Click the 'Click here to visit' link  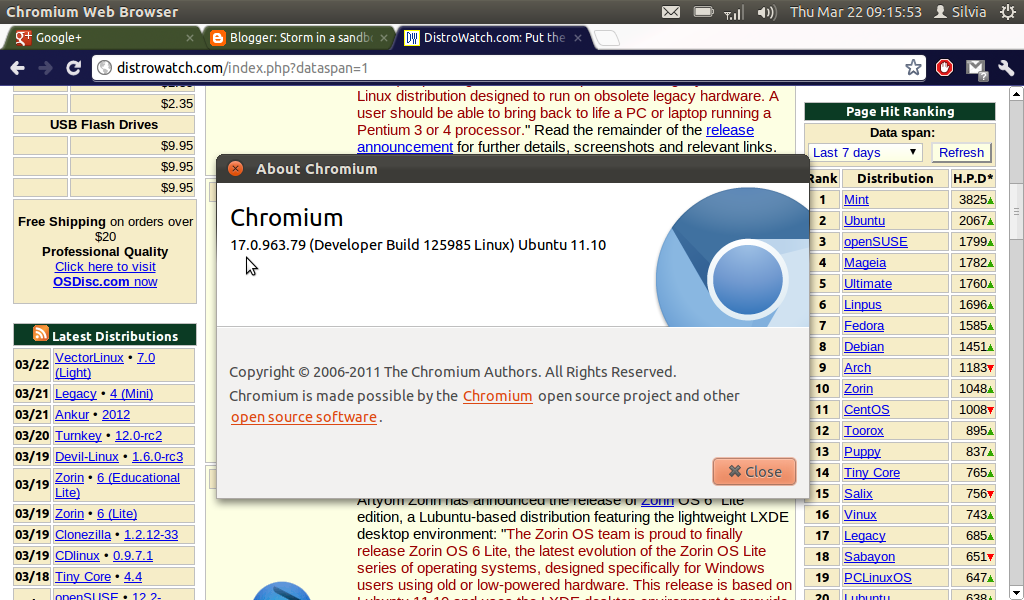(x=105, y=266)
